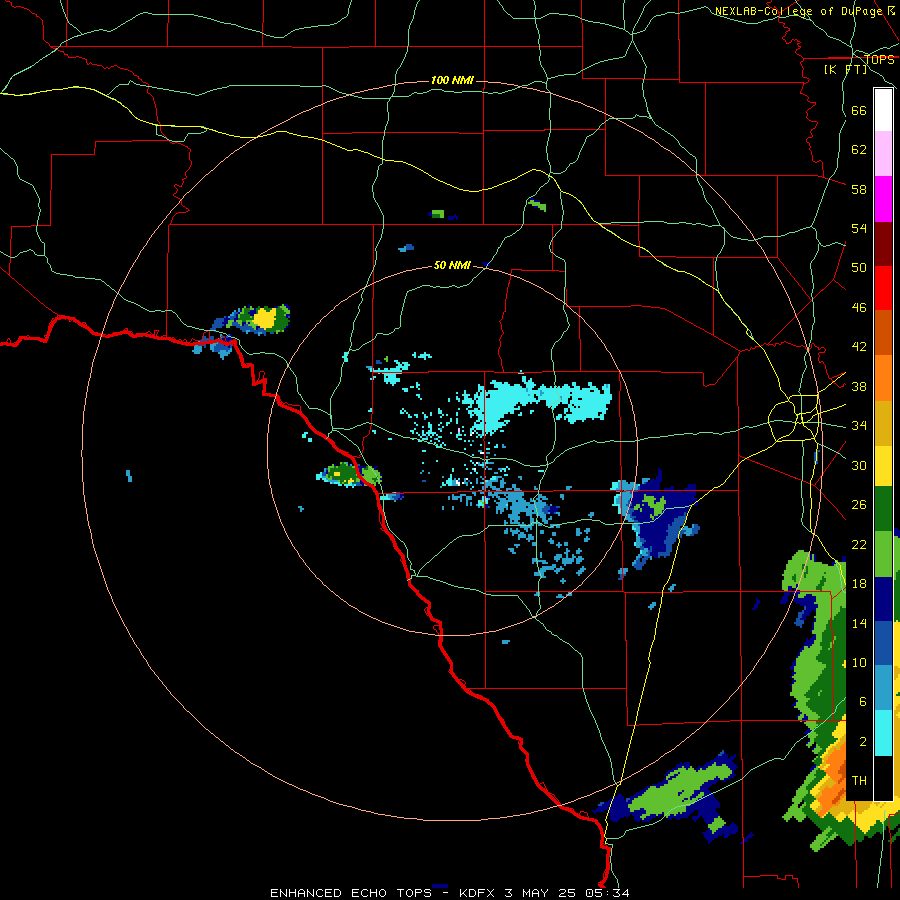Viewport: 900px width, 900px height.
Task: Click the 50 NMI range ring label
Action: (452, 265)
